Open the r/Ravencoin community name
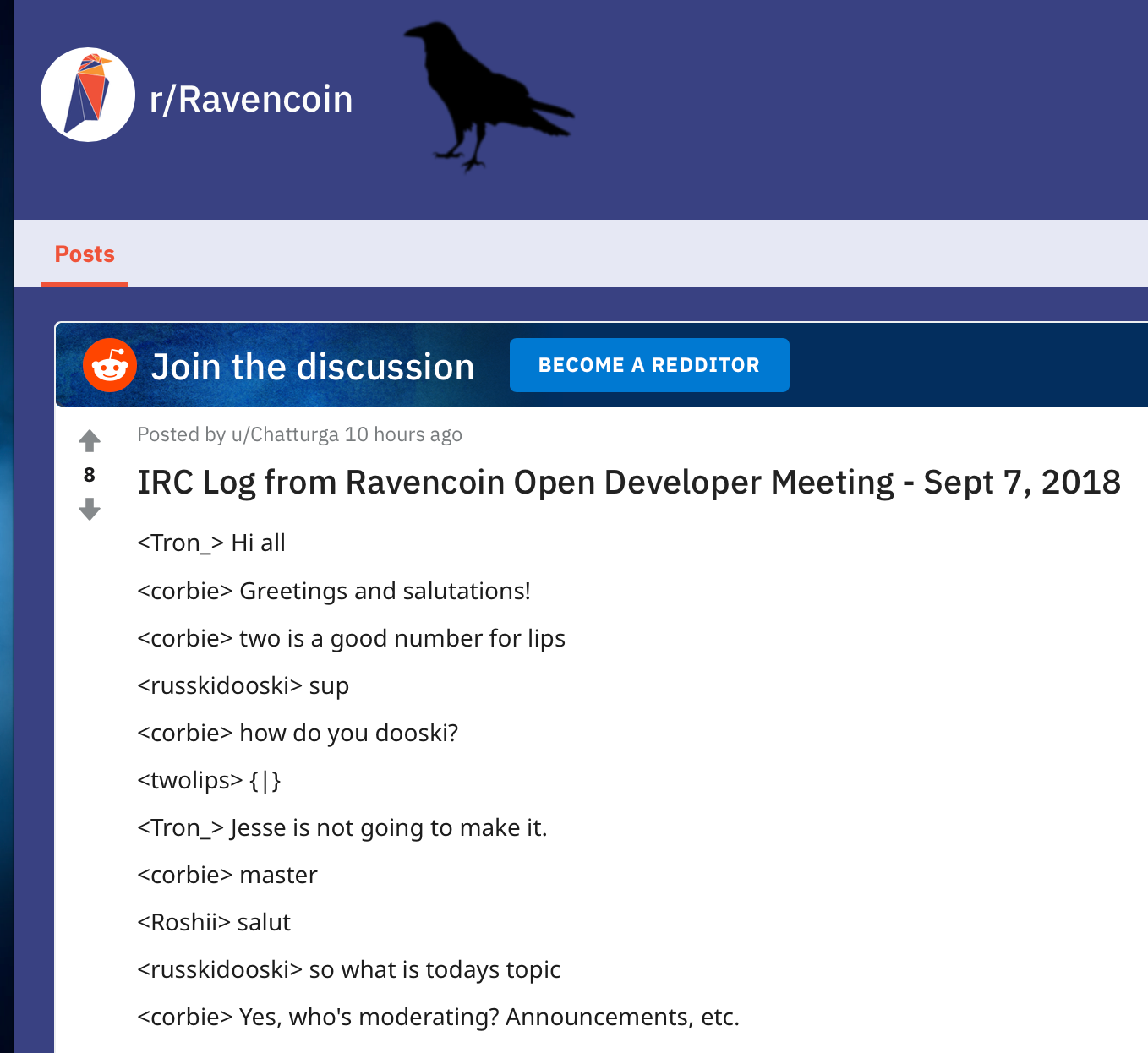 tap(251, 100)
